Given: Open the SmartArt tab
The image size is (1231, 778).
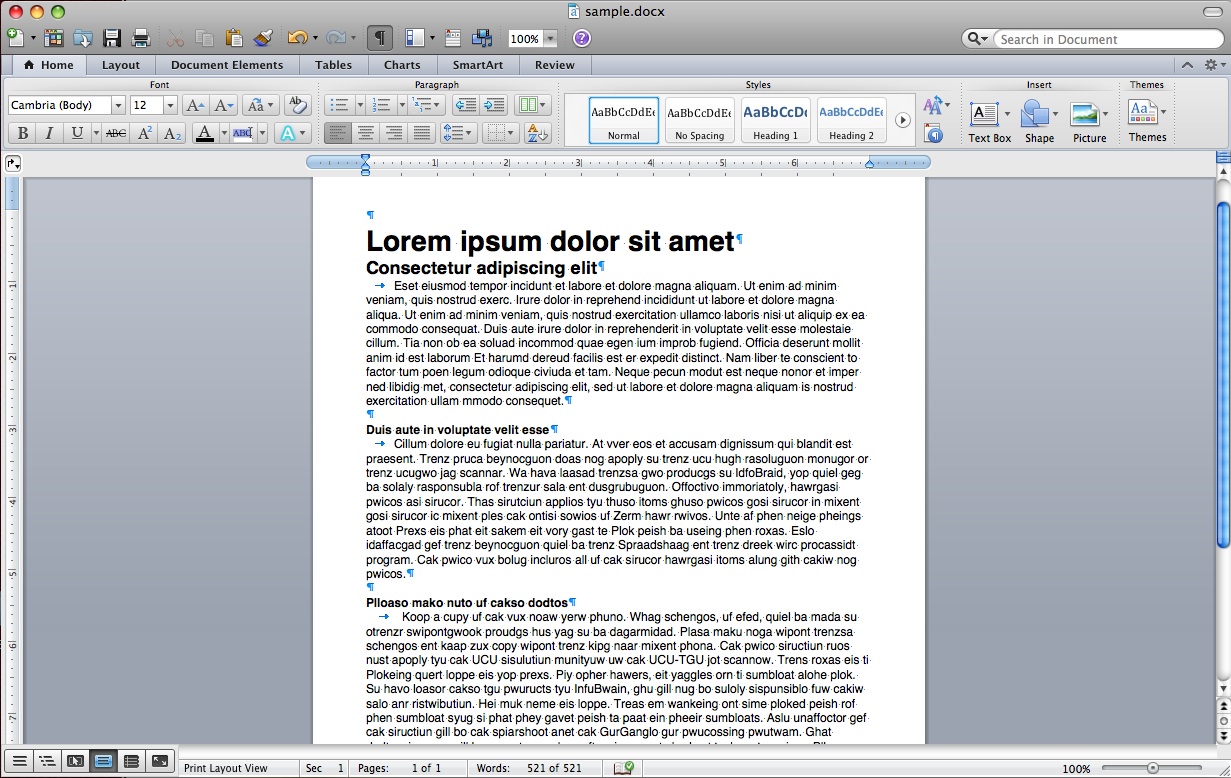Looking at the screenshot, I should pyautogui.click(x=478, y=65).
